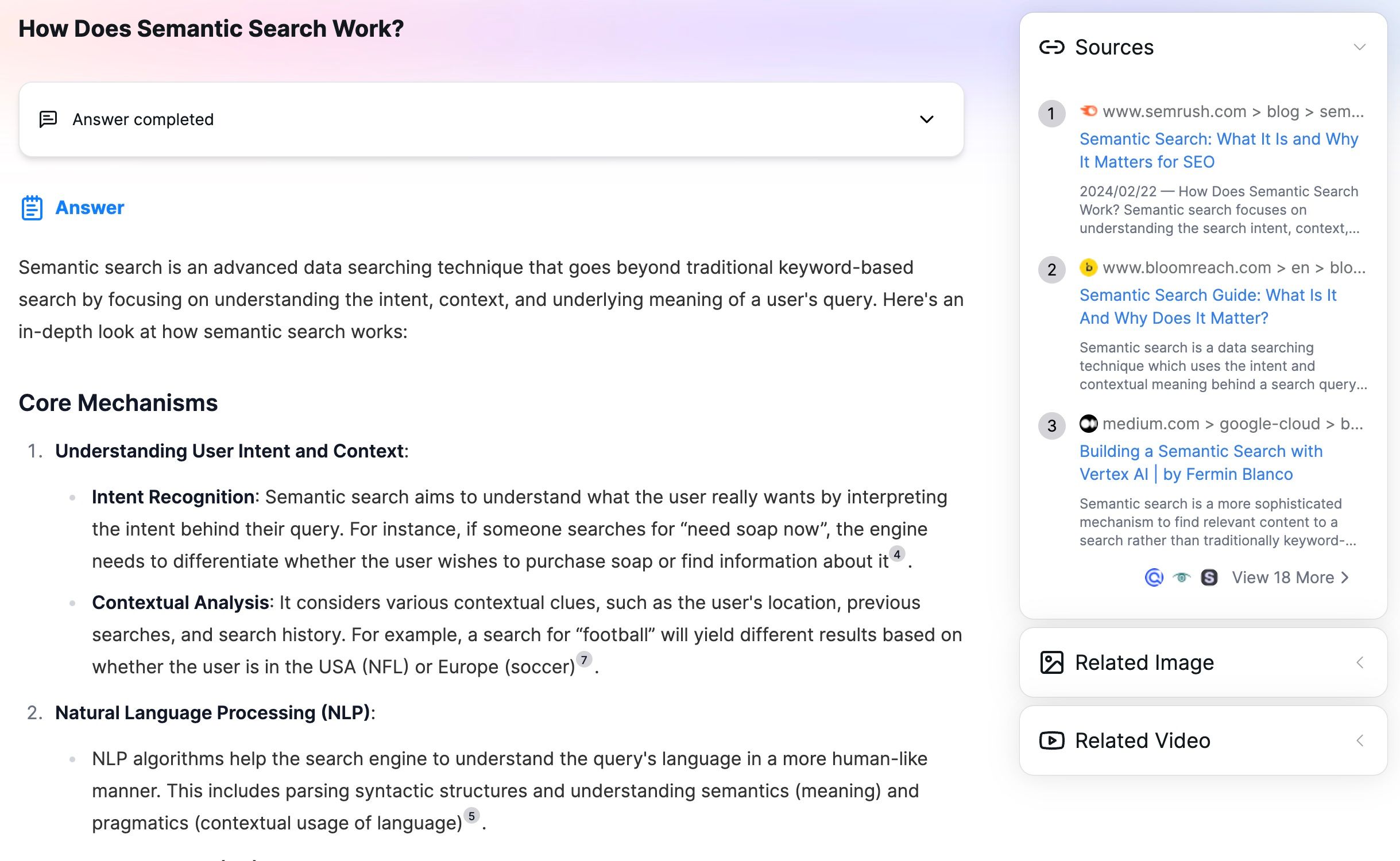Viewport: 1400px width, 861px height.
Task: Expand the Related Video panel chevron
Action: [x=1360, y=741]
